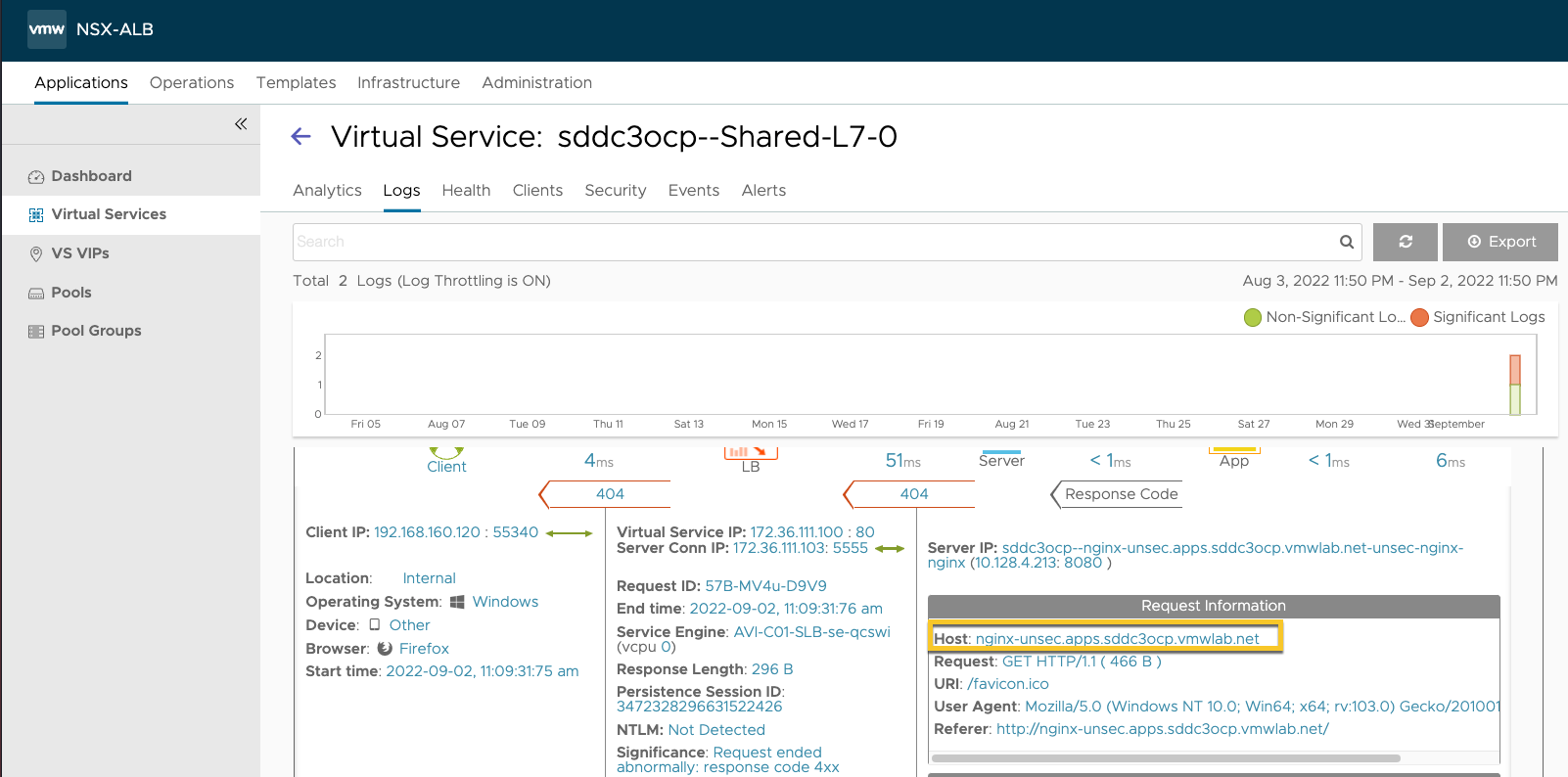Click the User Agent Mozilla value

click(1262, 707)
